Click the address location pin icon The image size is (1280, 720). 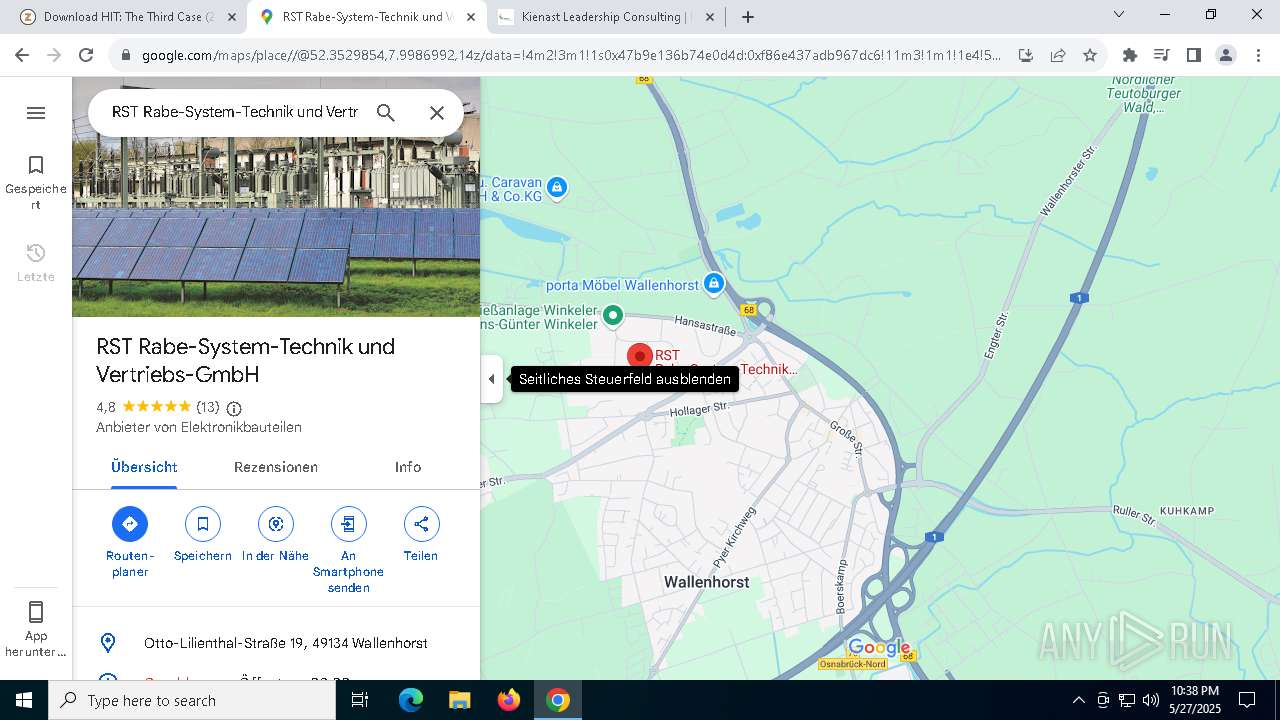click(x=108, y=643)
